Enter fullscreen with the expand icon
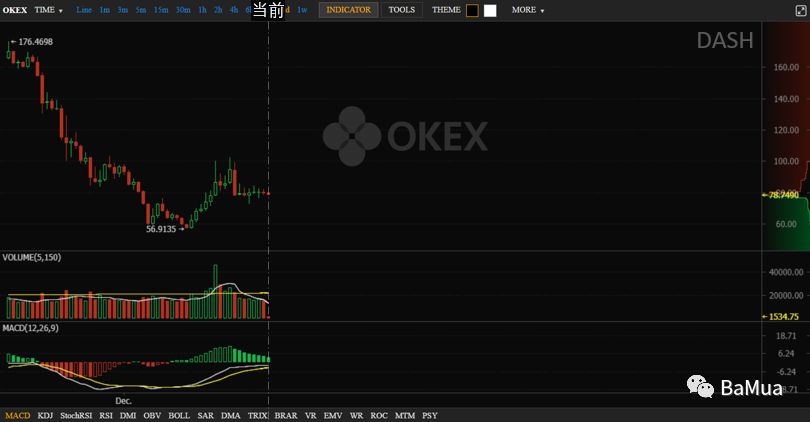This screenshot has height=422, width=810. click(800, 10)
